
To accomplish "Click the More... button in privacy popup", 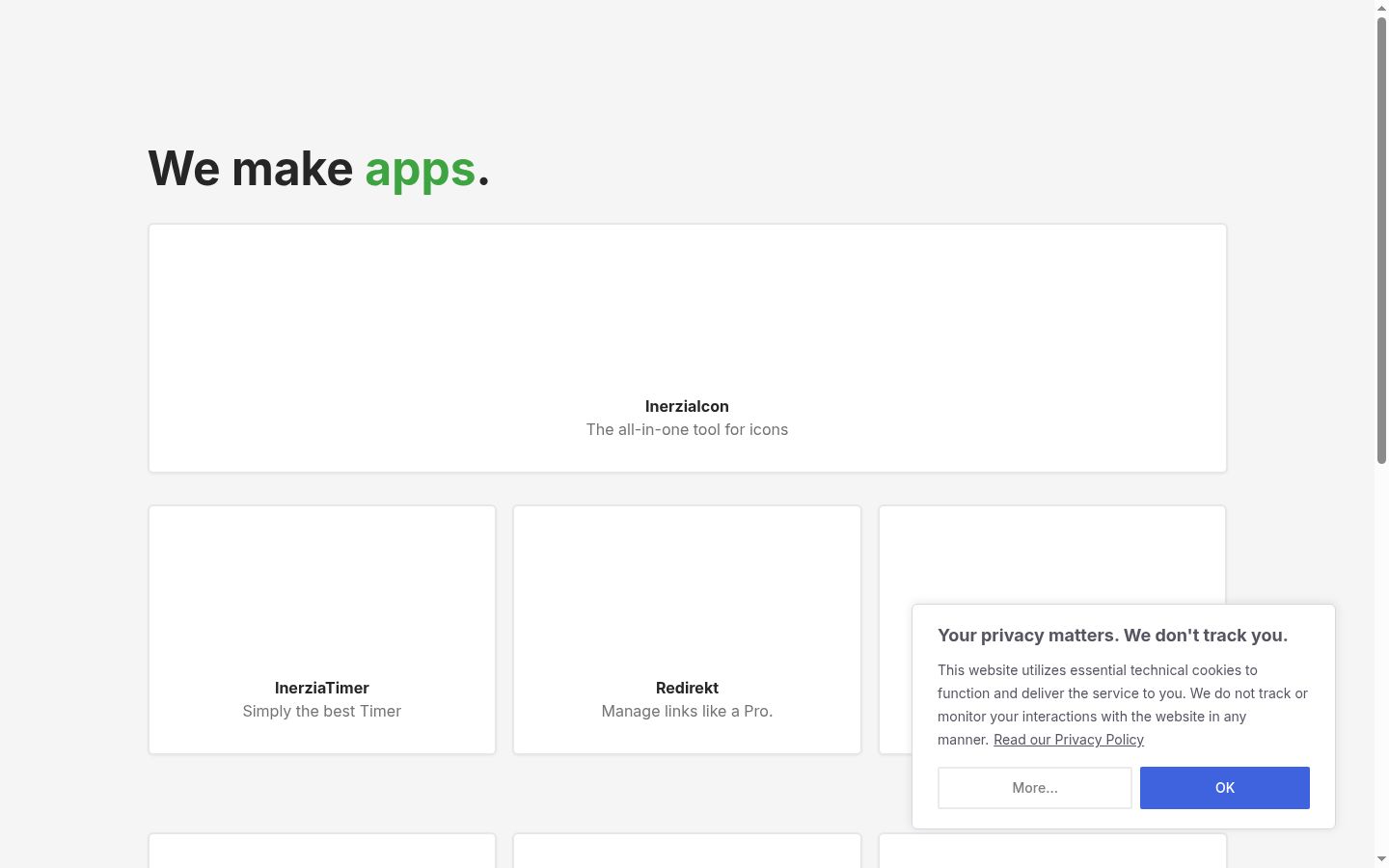I will [x=1035, y=788].
